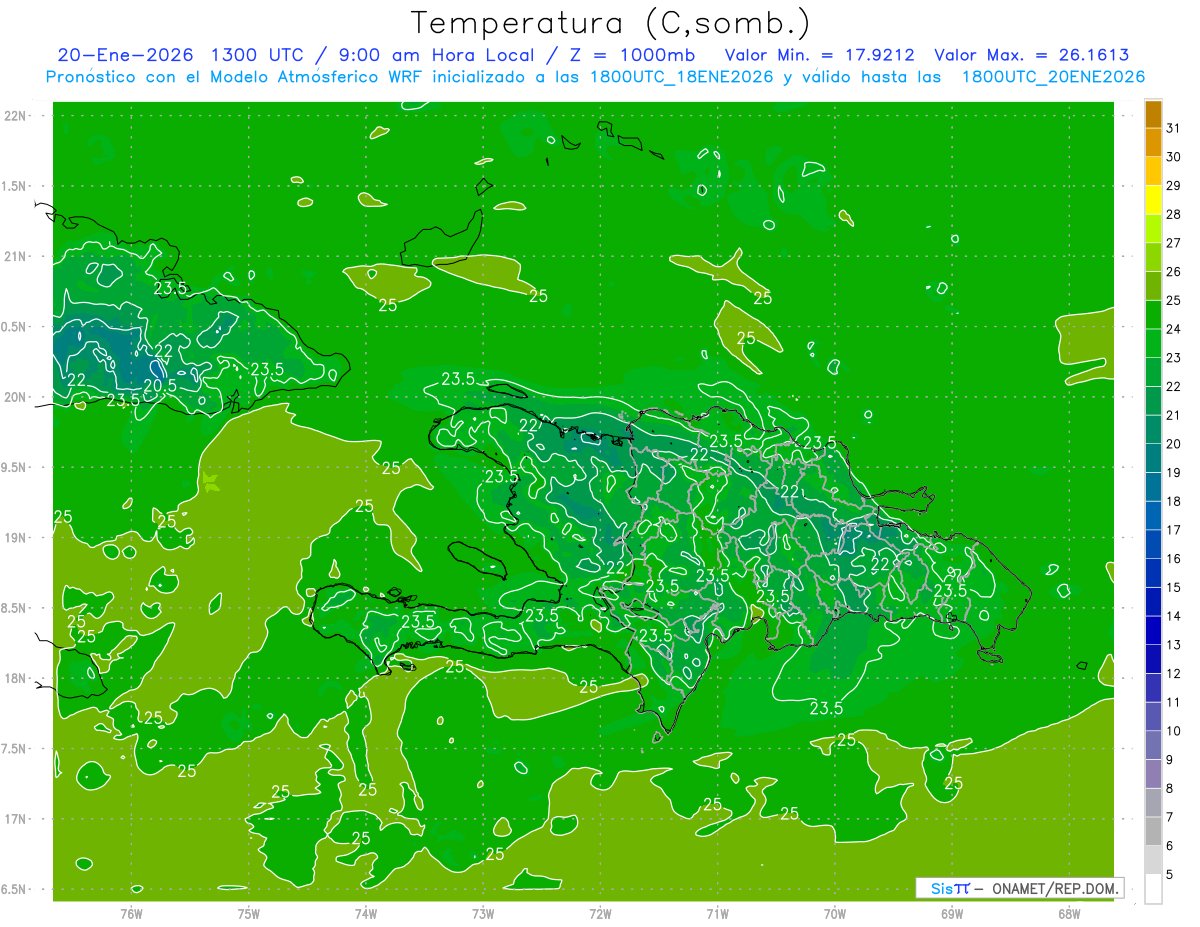Viewport: 1200px width, 927px height.
Task: Pick the gray swatch between 6 and 7
Action: [1153, 831]
